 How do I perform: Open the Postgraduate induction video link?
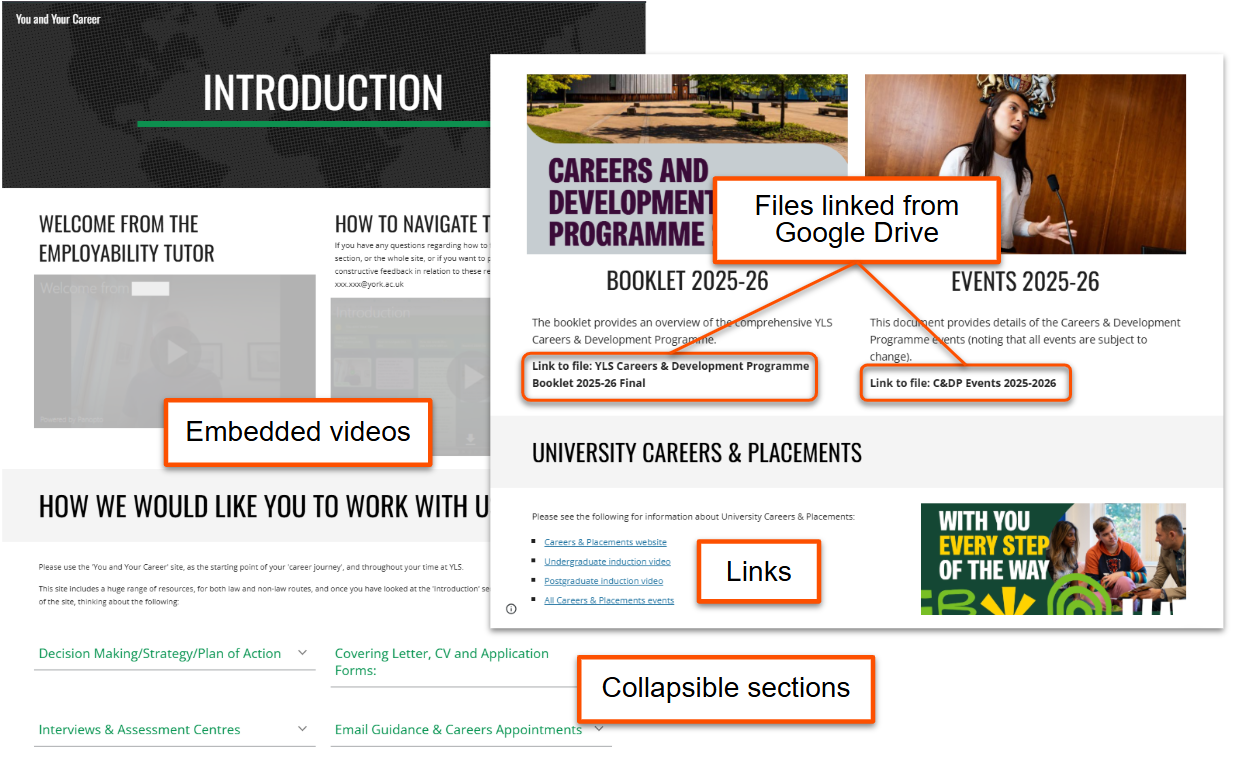[603, 581]
